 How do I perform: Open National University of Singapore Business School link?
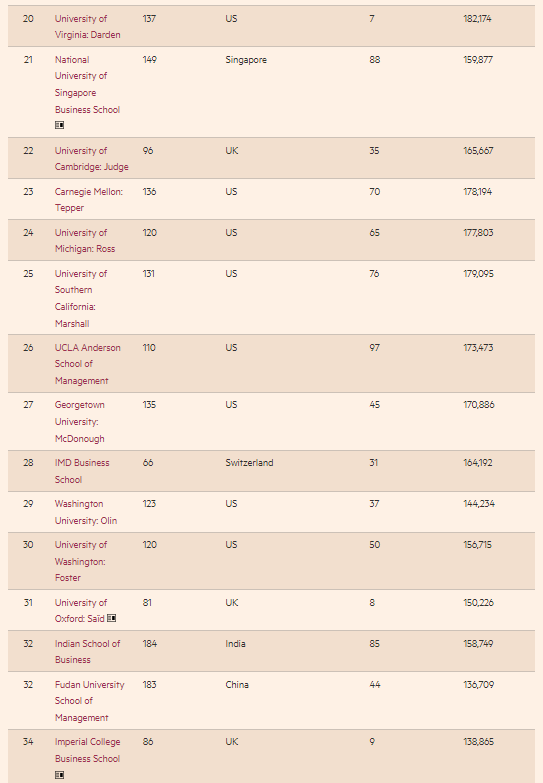(x=87, y=84)
